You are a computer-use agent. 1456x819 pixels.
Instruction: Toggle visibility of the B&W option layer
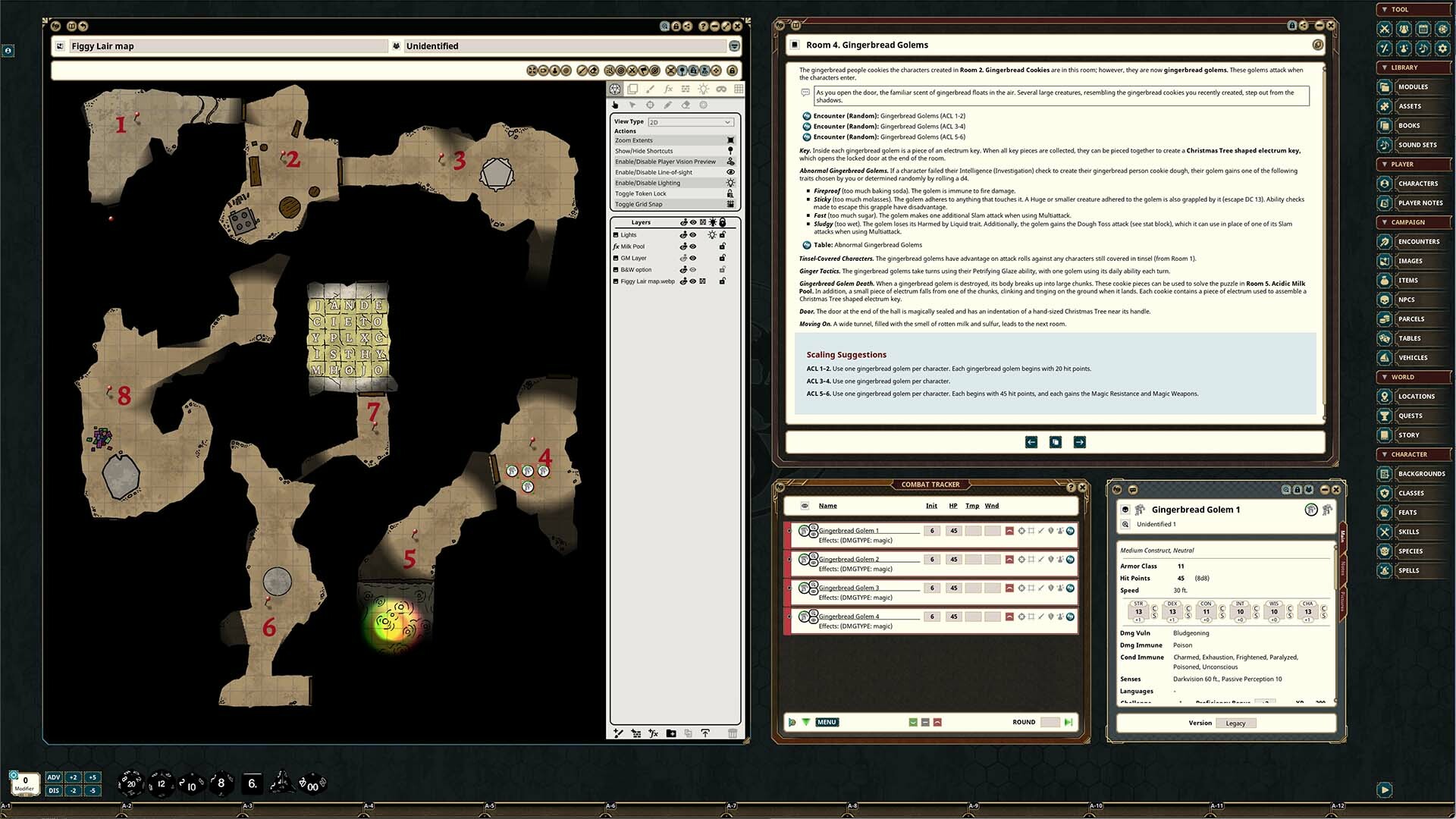click(692, 270)
